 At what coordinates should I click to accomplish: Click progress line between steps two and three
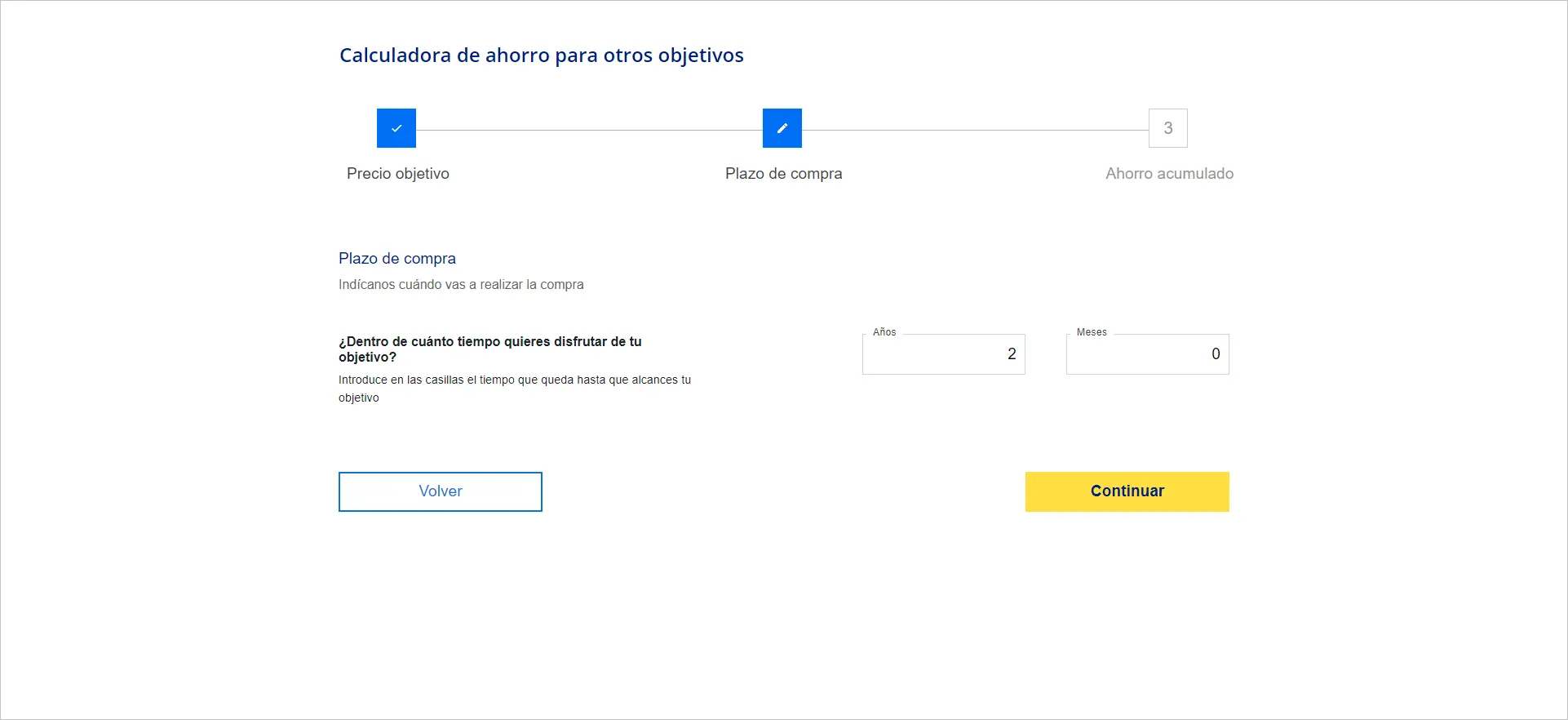(975, 130)
